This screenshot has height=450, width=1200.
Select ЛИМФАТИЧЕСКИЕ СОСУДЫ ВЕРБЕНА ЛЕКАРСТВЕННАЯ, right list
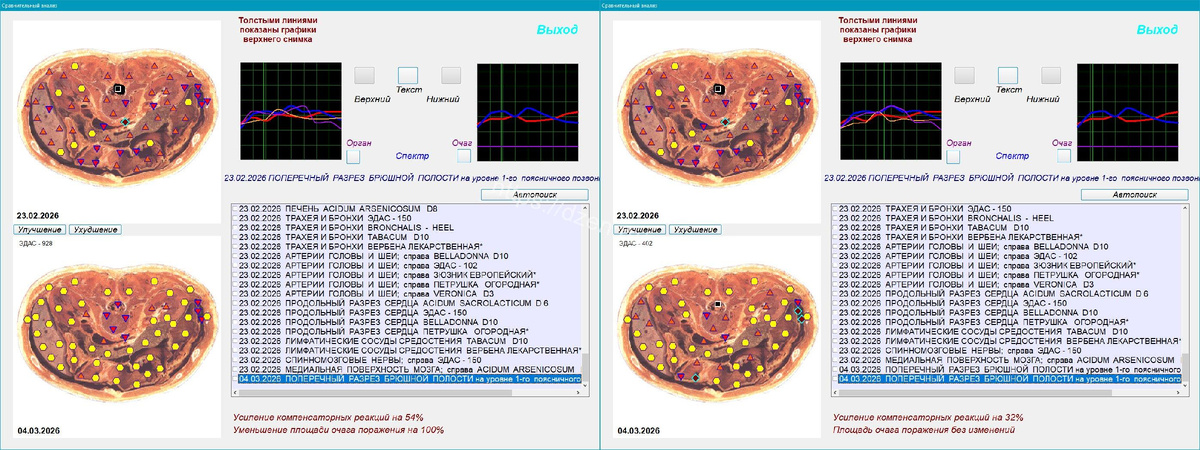point(1010,341)
